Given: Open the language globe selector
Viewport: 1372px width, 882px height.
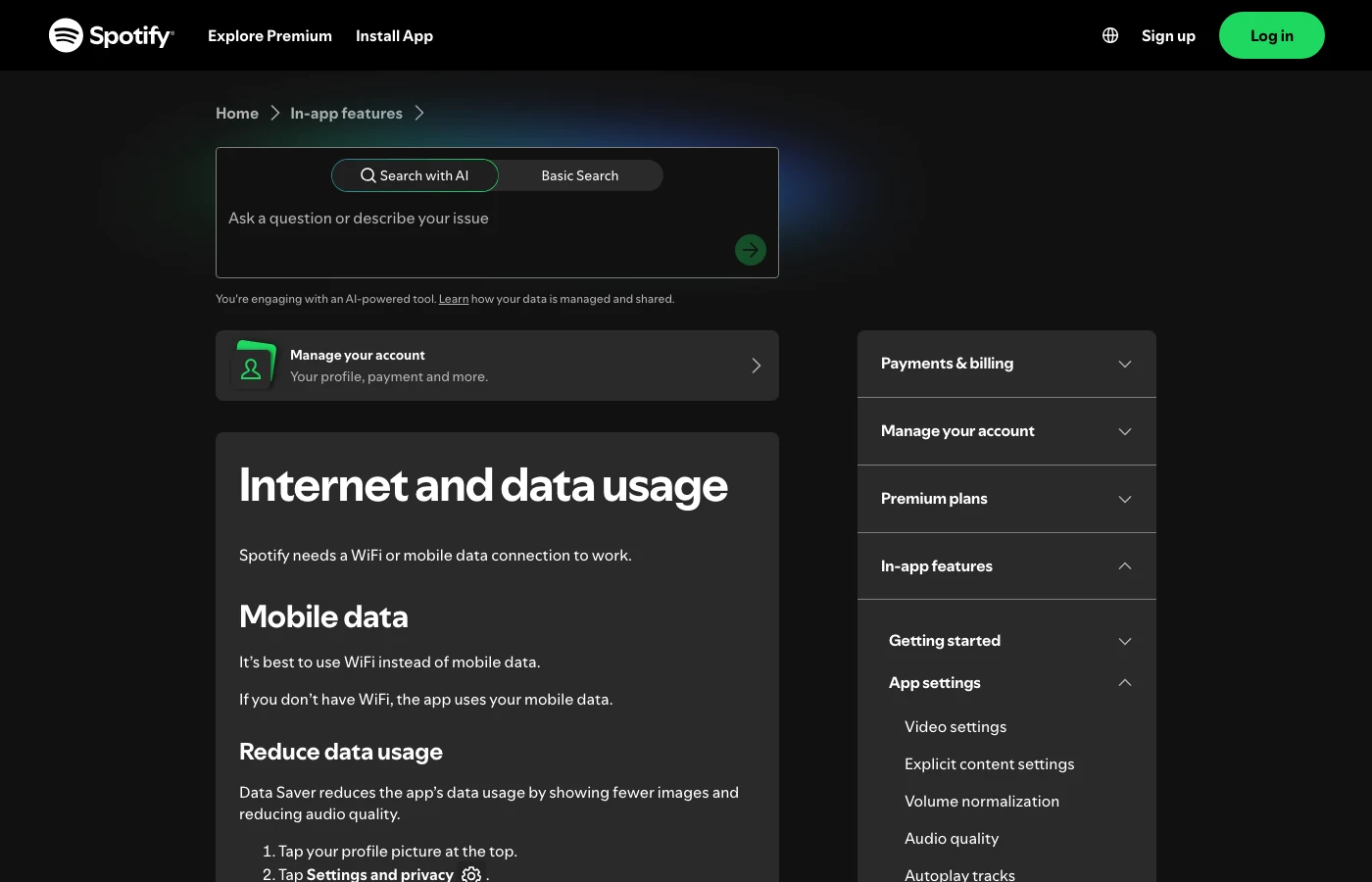Looking at the screenshot, I should click(1110, 35).
